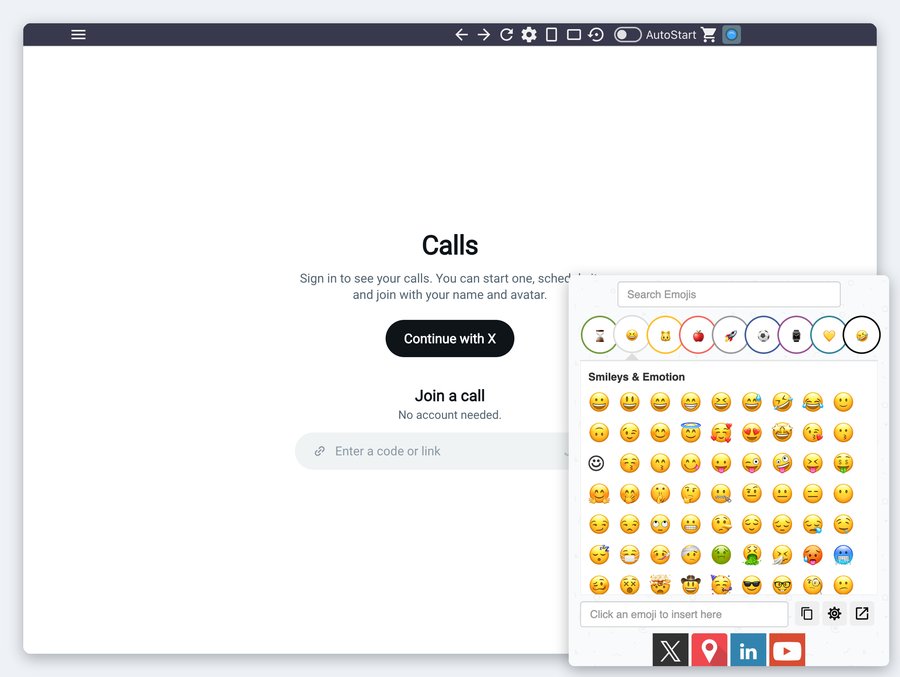Click the restore history icon
Image resolution: width=900 pixels, height=677 pixels.
tap(596, 34)
